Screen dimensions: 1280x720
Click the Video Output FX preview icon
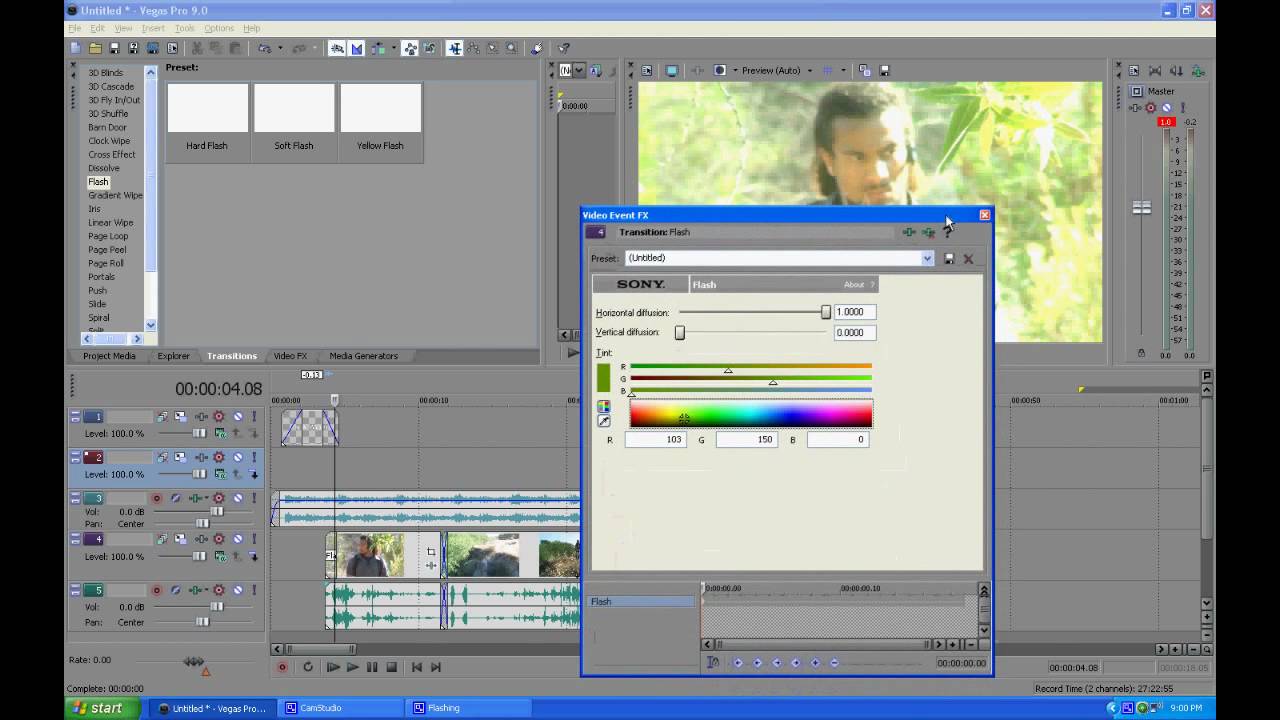click(x=698, y=70)
